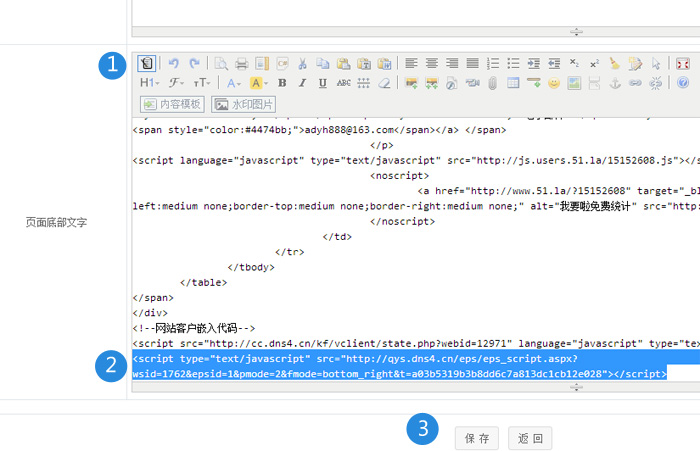700x451 pixels.
Task: Open the text color picker
Action: point(233,83)
